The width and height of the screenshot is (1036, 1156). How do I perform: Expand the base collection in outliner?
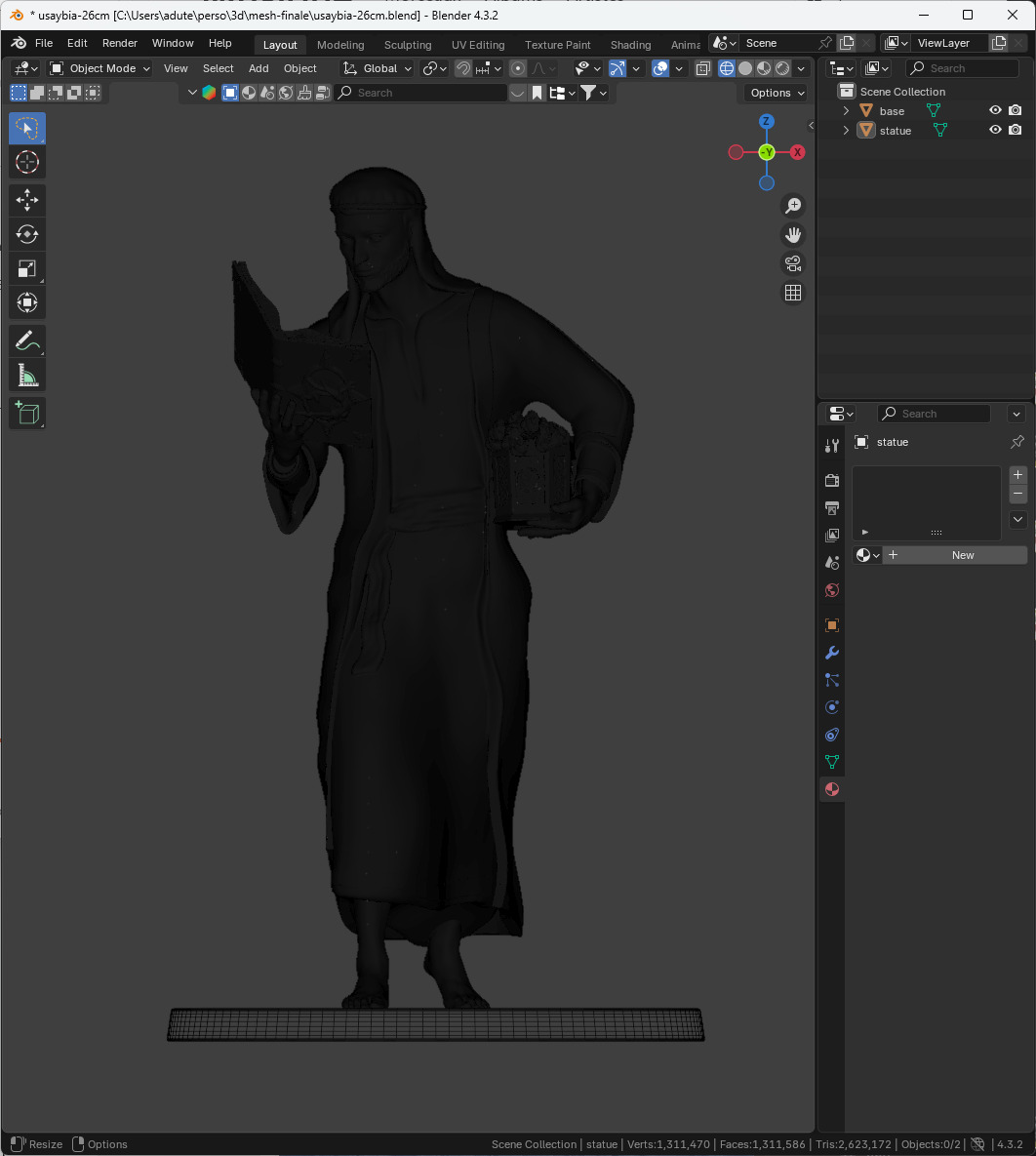click(x=846, y=110)
